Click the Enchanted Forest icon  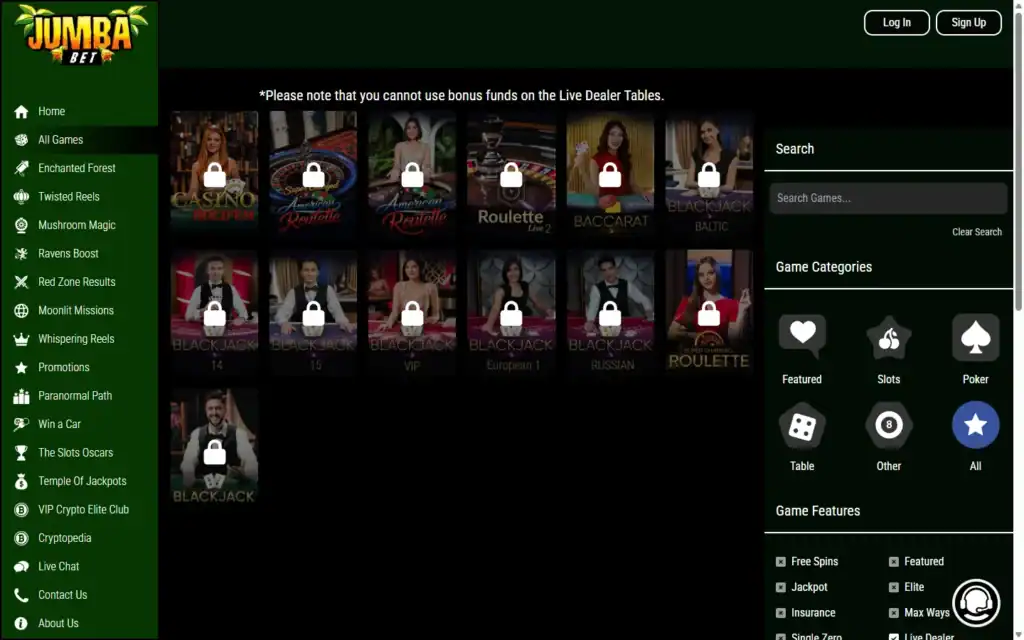point(21,168)
